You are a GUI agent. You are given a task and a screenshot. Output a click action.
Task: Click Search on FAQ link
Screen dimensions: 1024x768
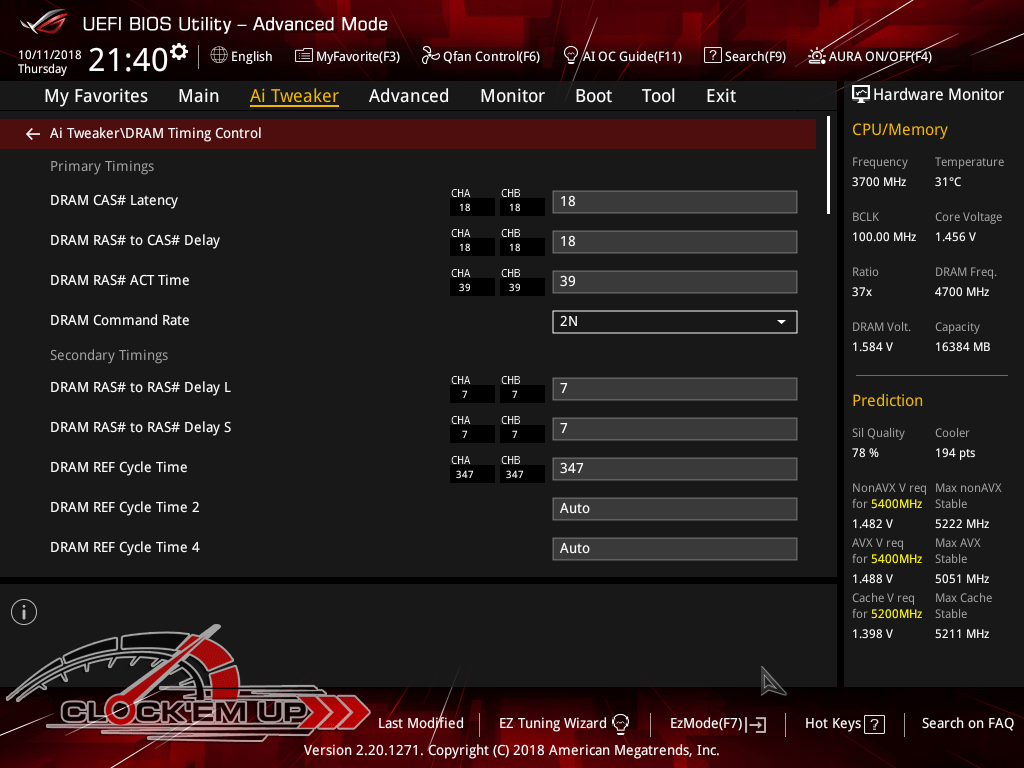tap(967, 723)
